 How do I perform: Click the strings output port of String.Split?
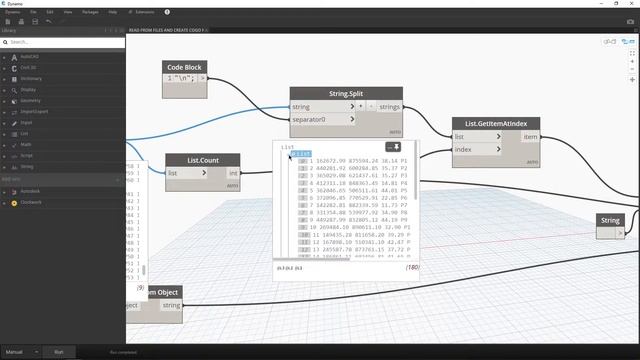click(x=389, y=107)
